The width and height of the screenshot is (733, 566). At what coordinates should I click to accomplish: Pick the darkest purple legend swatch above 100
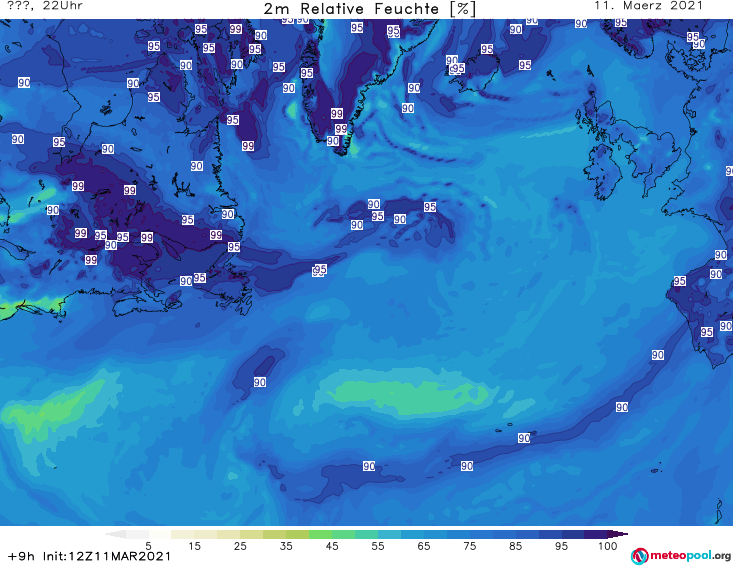coord(617,534)
